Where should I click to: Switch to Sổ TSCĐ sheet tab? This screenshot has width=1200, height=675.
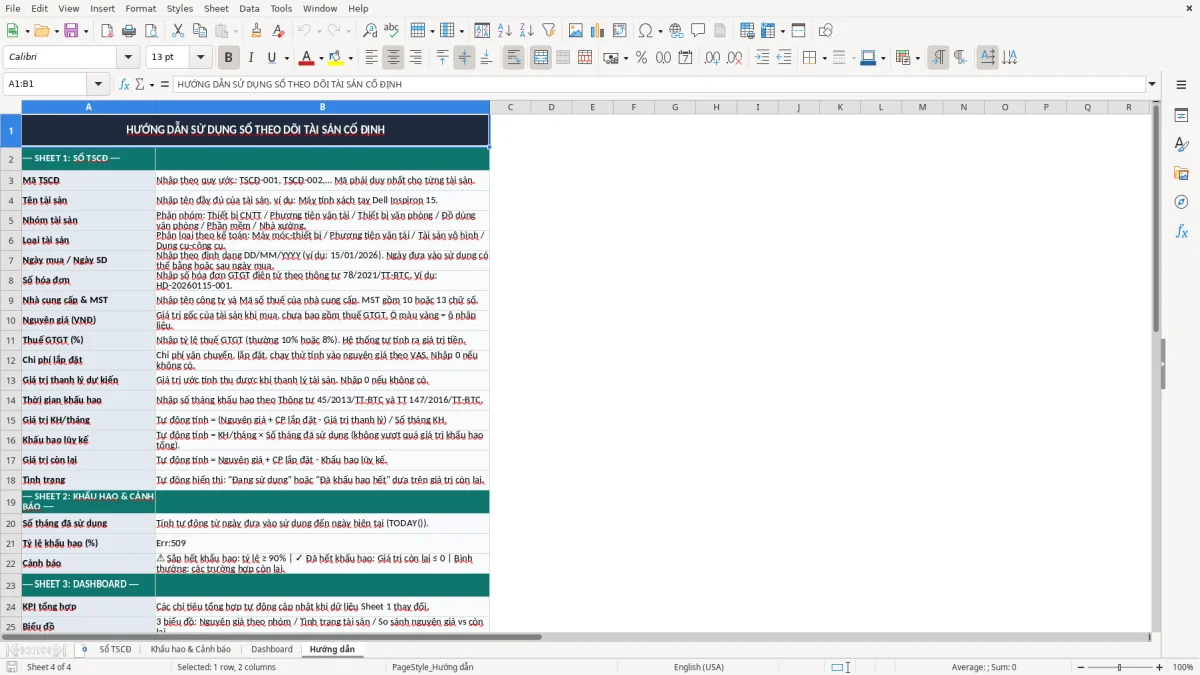point(115,649)
